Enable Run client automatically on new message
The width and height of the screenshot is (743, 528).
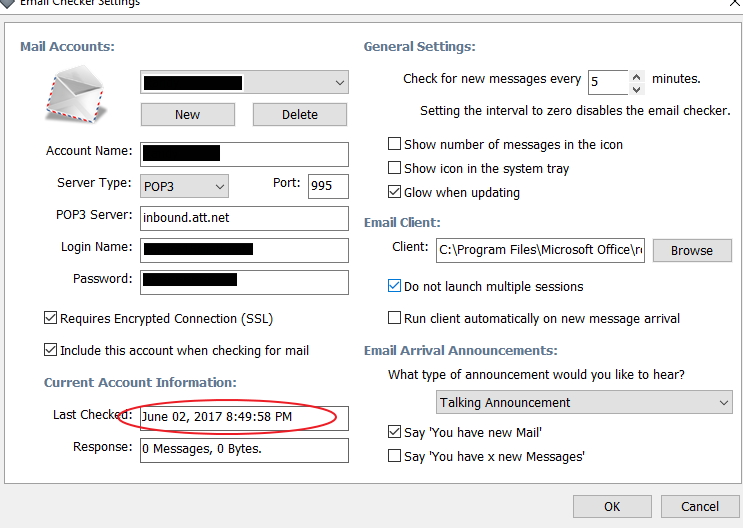tap(395, 319)
